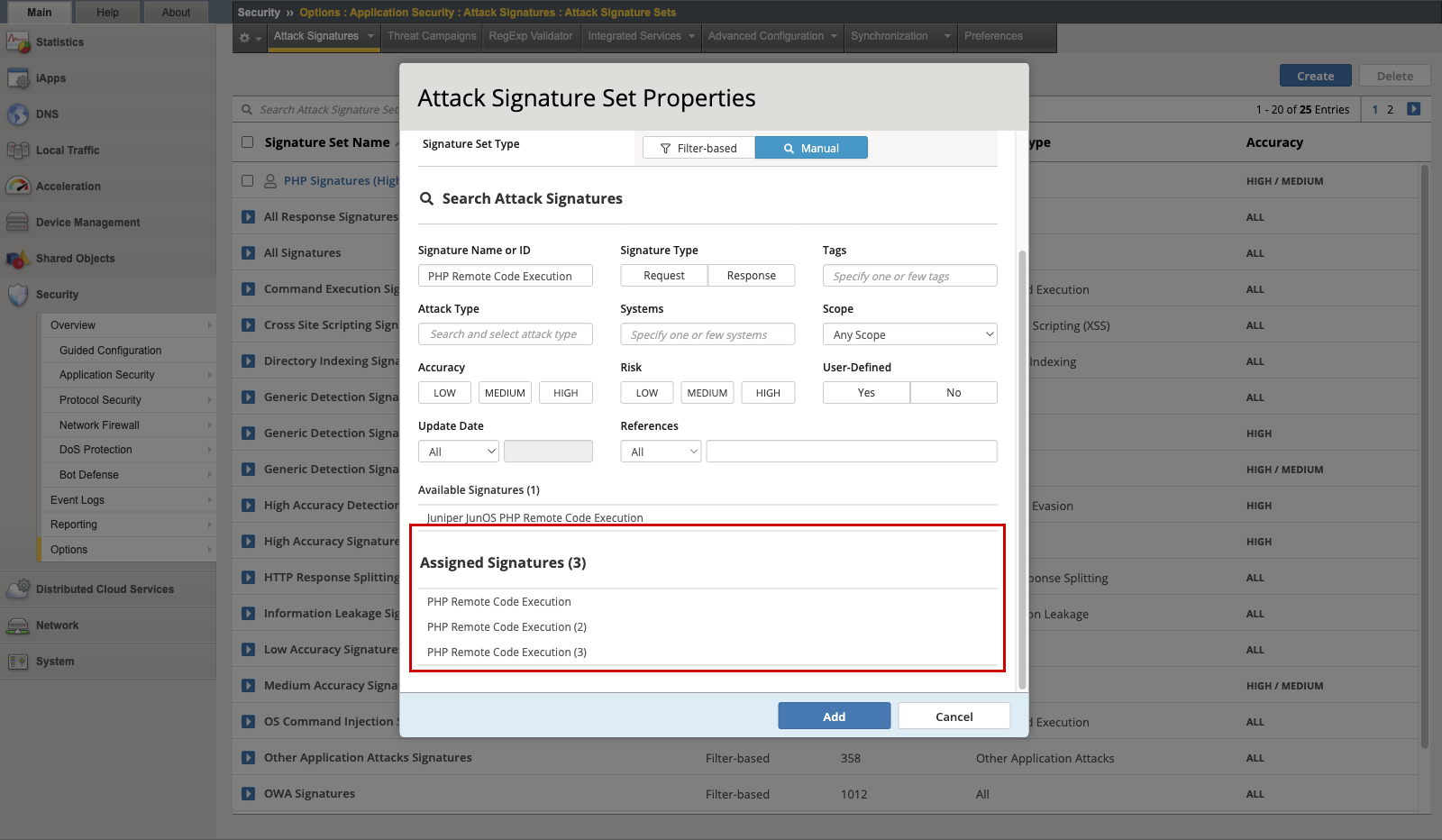This screenshot has width=1442, height=840.
Task: Toggle Request signature type
Action: pyautogui.click(x=664, y=276)
